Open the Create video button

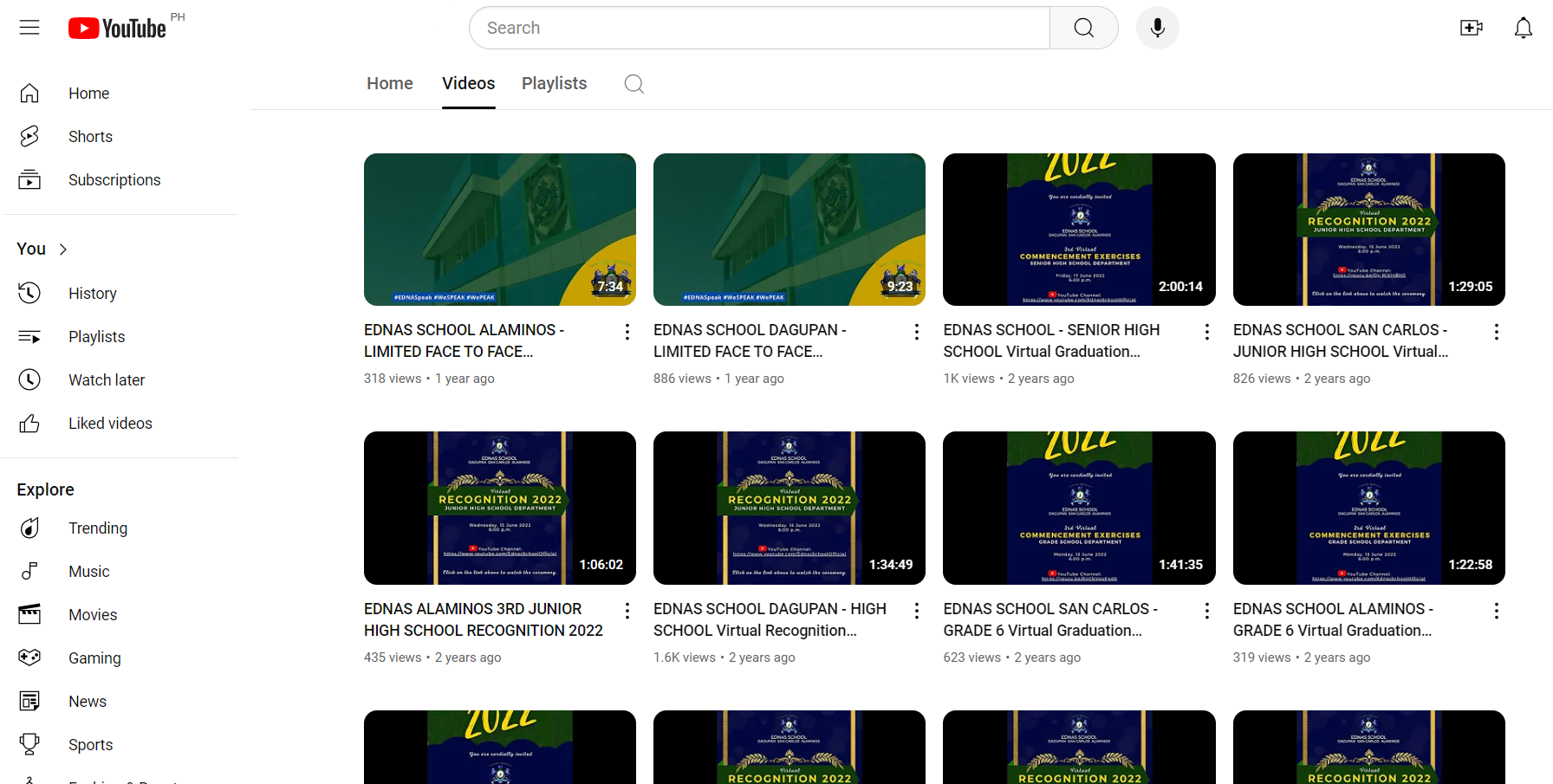coord(1472,28)
